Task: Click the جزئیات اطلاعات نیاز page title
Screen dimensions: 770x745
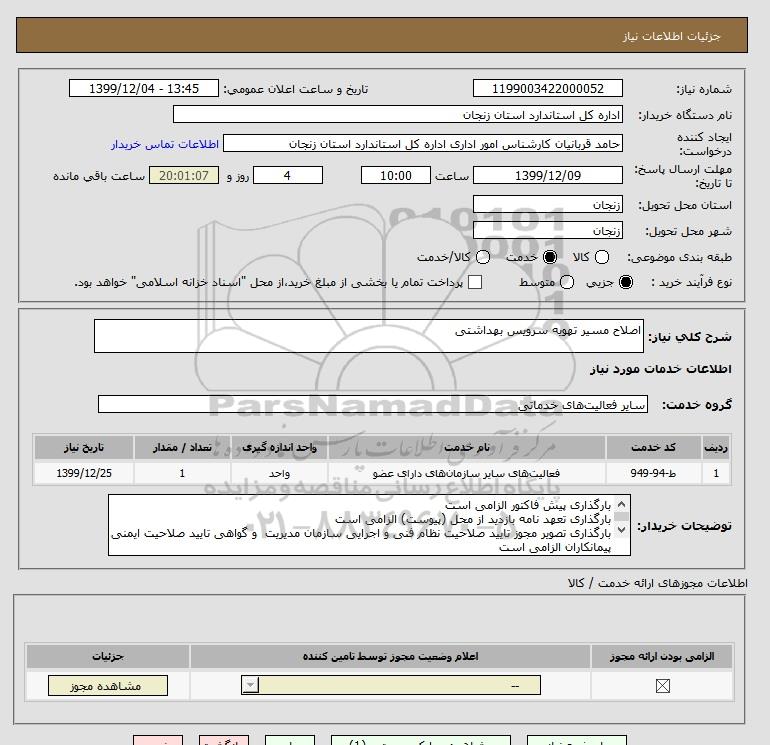Action: (x=671, y=36)
